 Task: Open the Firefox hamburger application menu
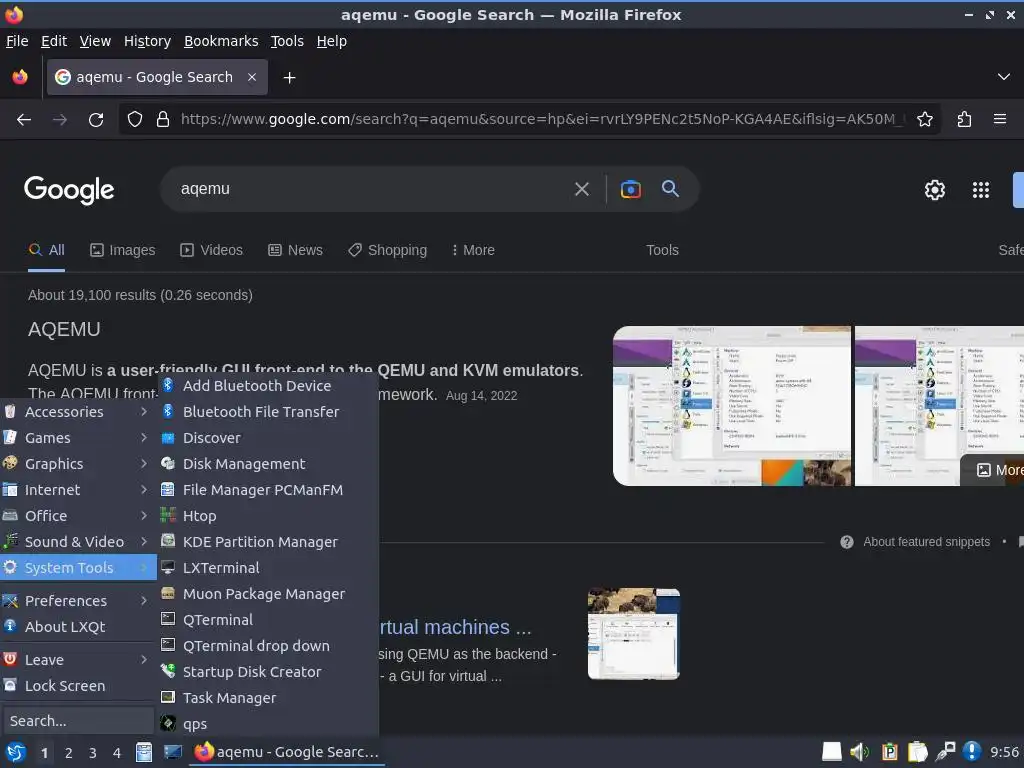pos(1000,120)
